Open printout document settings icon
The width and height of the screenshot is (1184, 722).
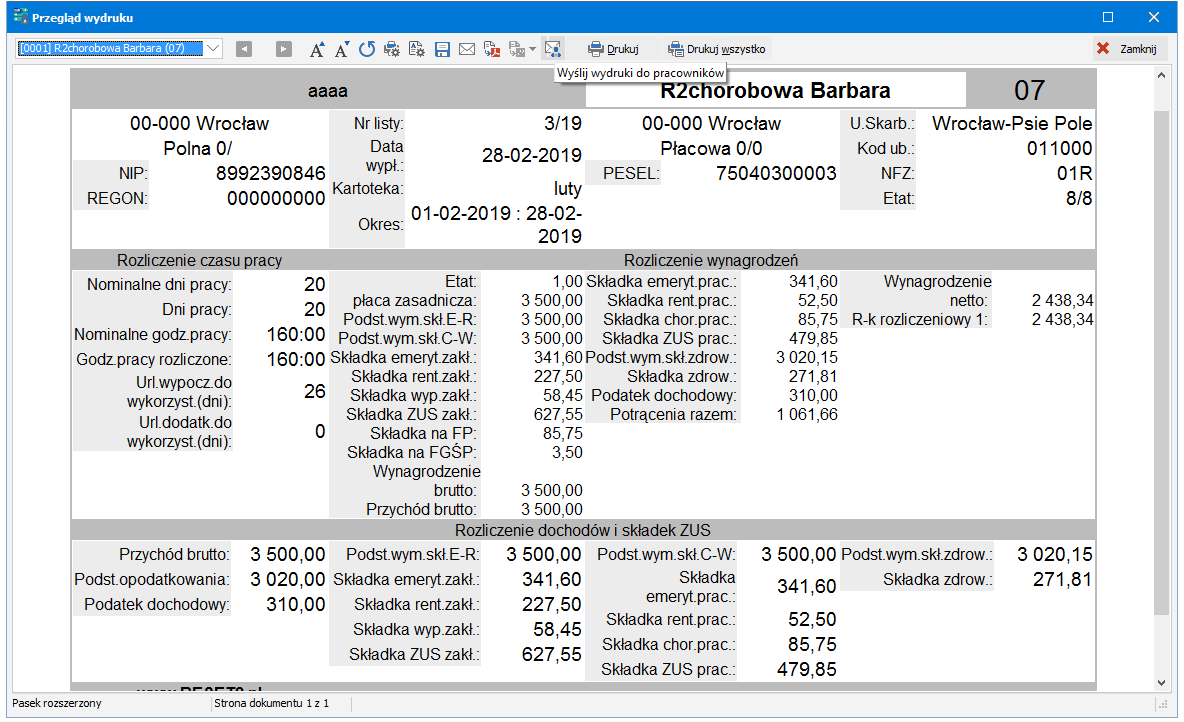pyautogui.click(x=417, y=48)
